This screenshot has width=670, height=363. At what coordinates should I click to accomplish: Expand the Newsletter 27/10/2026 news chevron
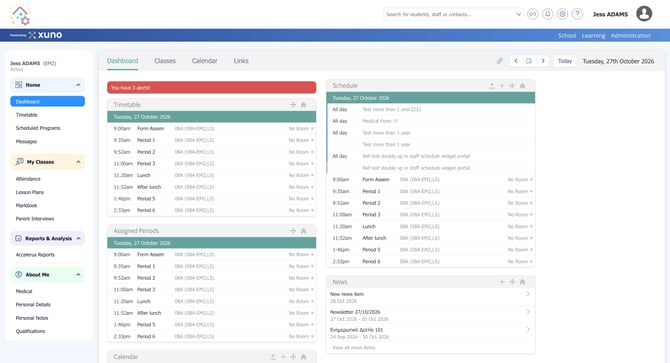(x=528, y=312)
